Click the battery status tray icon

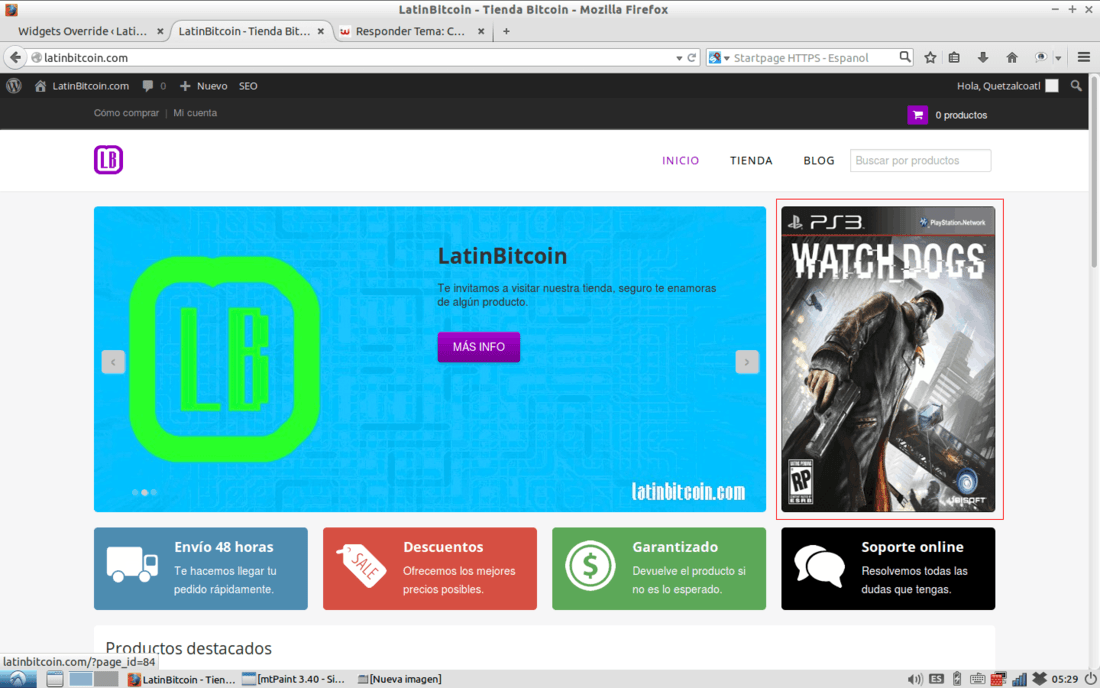tap(957, 679)
